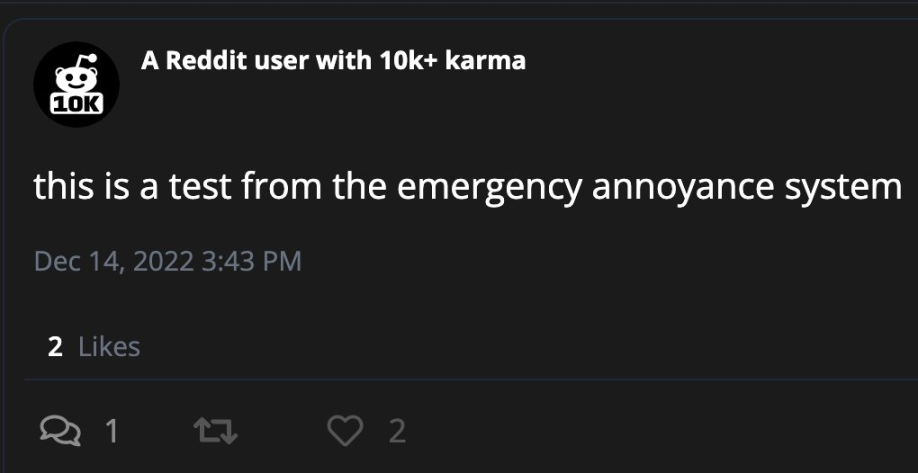Image resolution: width=918 pixels, height=473 pixels.
Task: Click the Reddit 10K avatar icon
Action: (x=76, y=84)
